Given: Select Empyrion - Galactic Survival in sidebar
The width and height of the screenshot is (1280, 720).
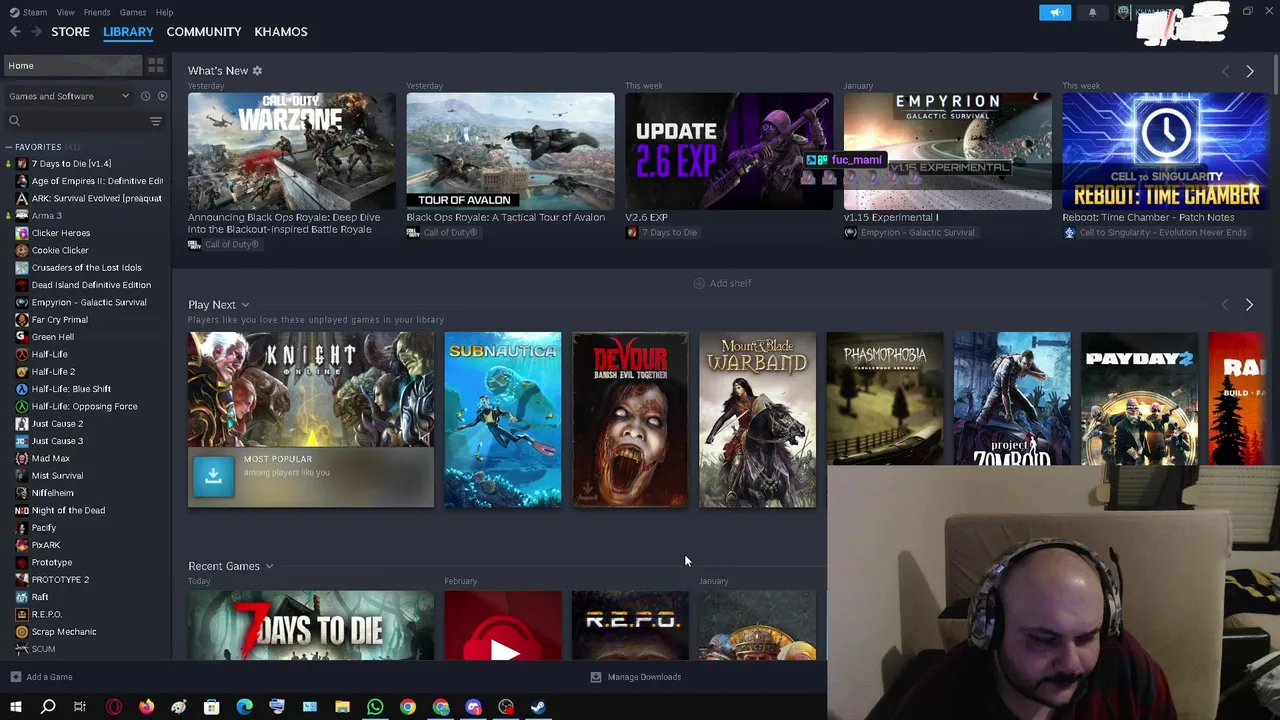Looking at the screenshot, I should point(88,302).
